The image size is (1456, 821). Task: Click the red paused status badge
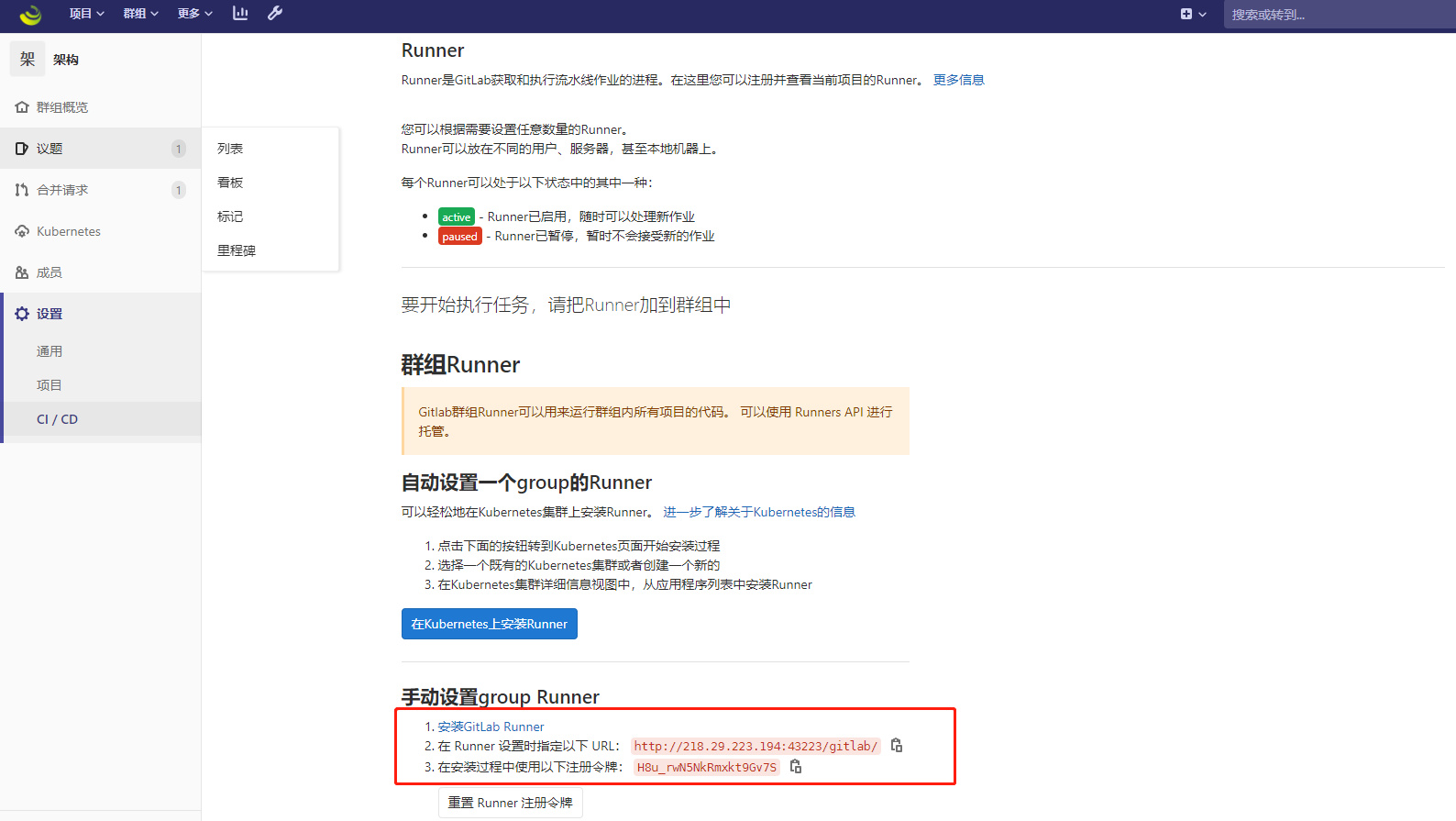pyautogui.click(x=460, y=237)
